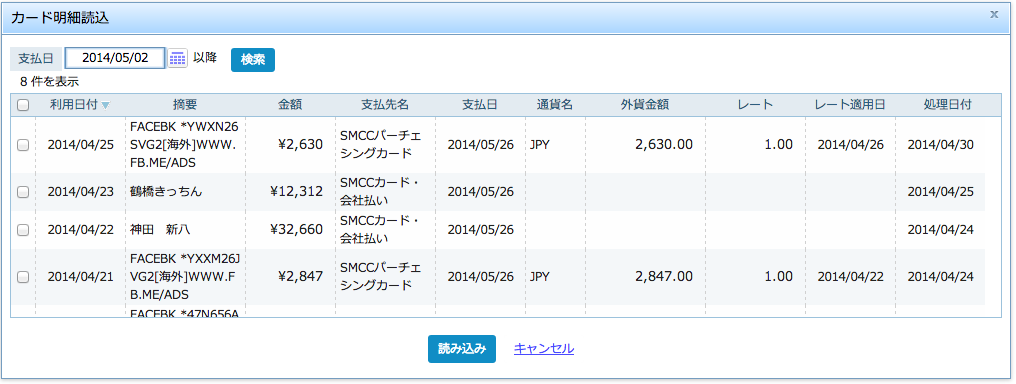Click the 外貨金額 column header
The height and width of the screenshot is (384, 1016).
pyautogui.click(x=645, y=106)
